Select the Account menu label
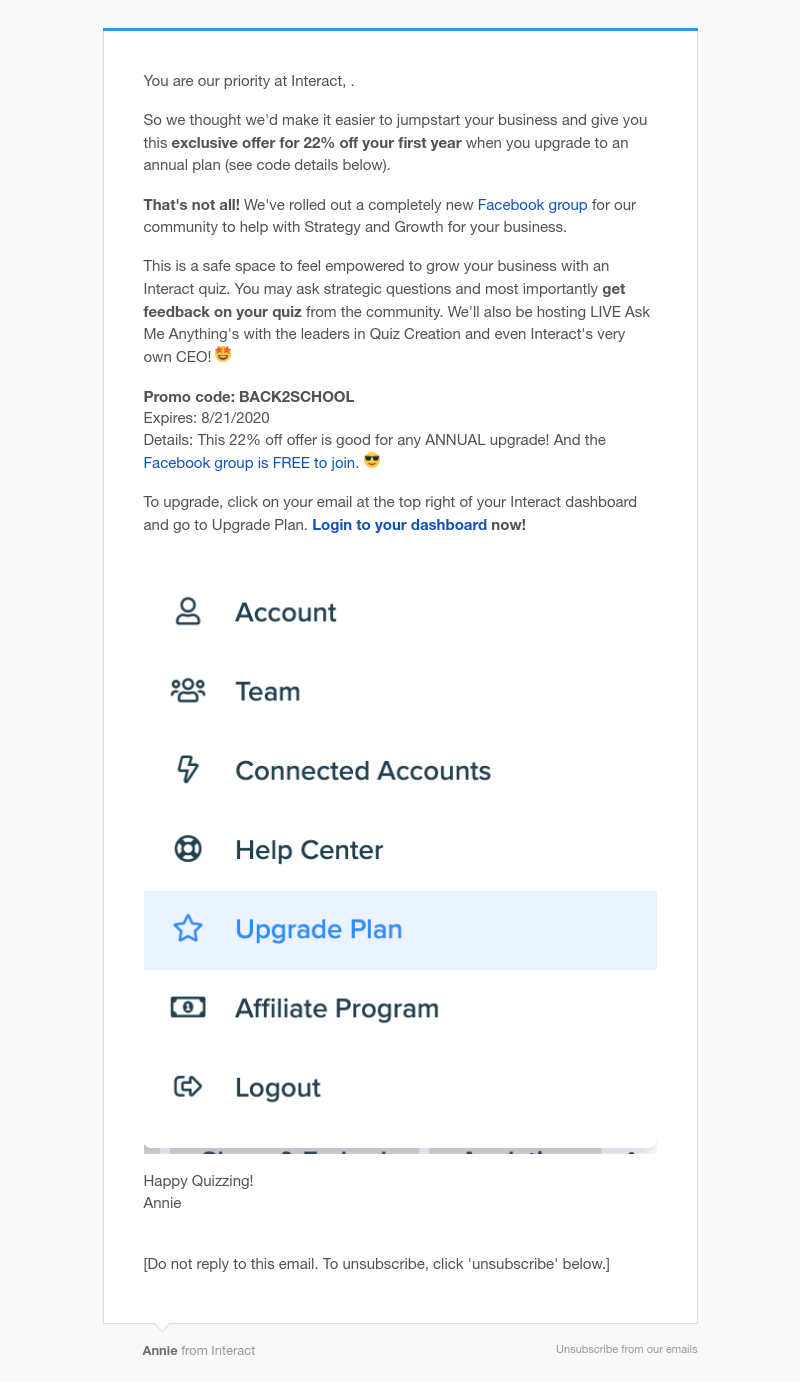Screen dimensions: 800x1383 click(x=286, y=612)
